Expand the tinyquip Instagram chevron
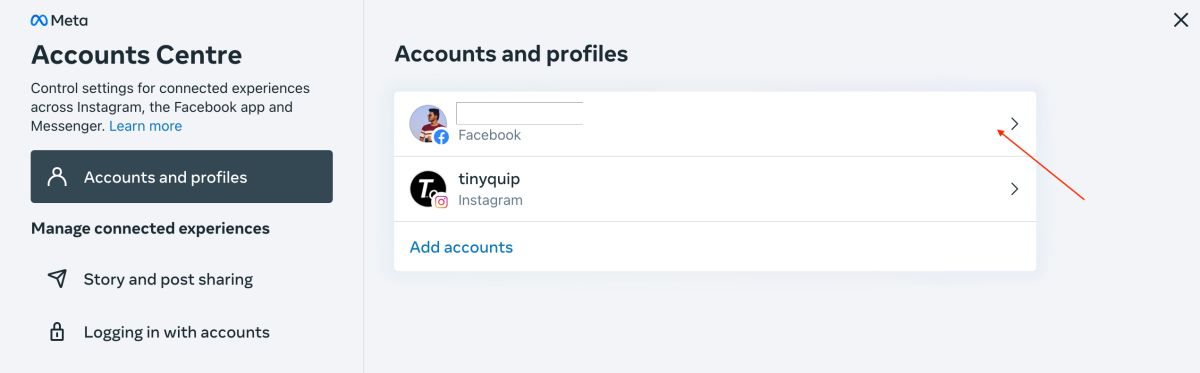 [x=1014, y=189]
